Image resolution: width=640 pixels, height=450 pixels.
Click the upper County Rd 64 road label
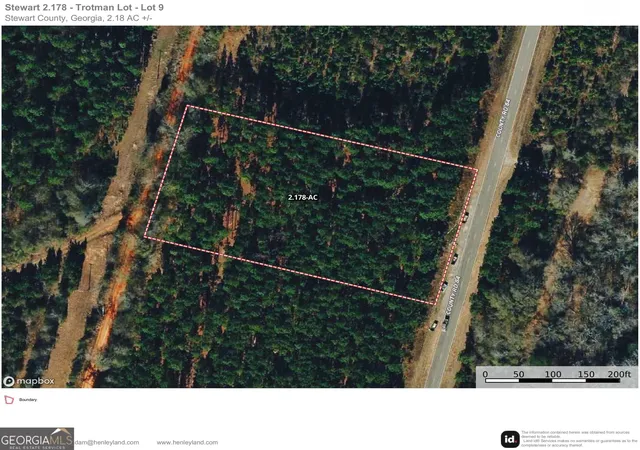coord(503,118)
